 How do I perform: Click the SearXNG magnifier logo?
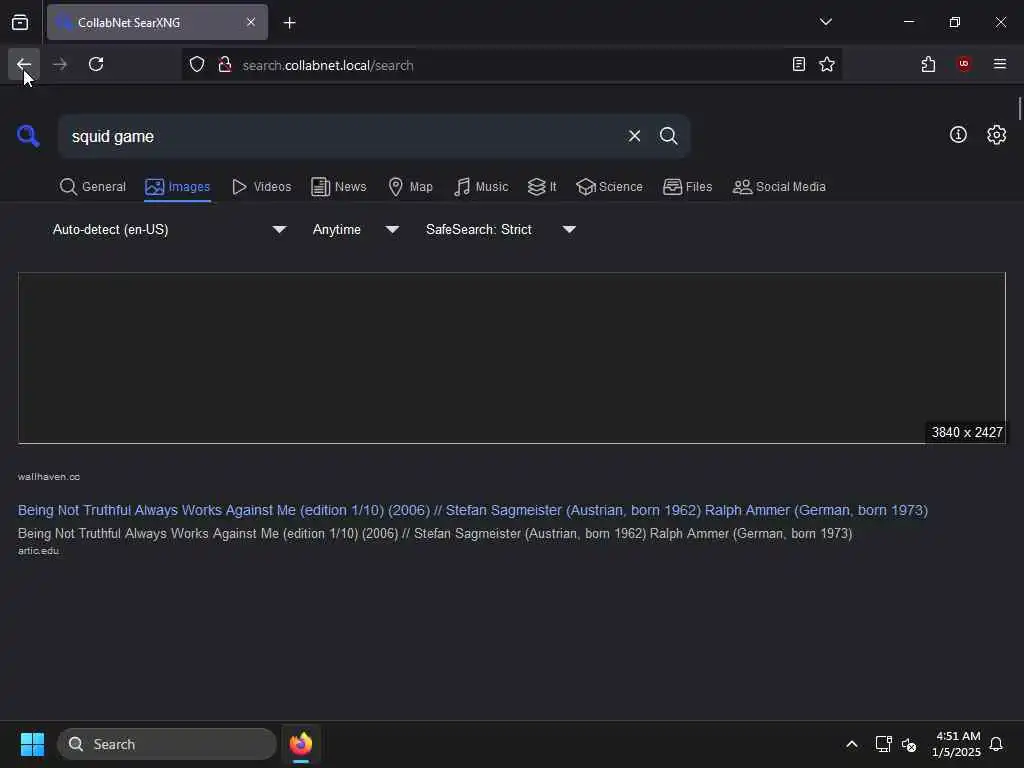click(x=28, y=136)
